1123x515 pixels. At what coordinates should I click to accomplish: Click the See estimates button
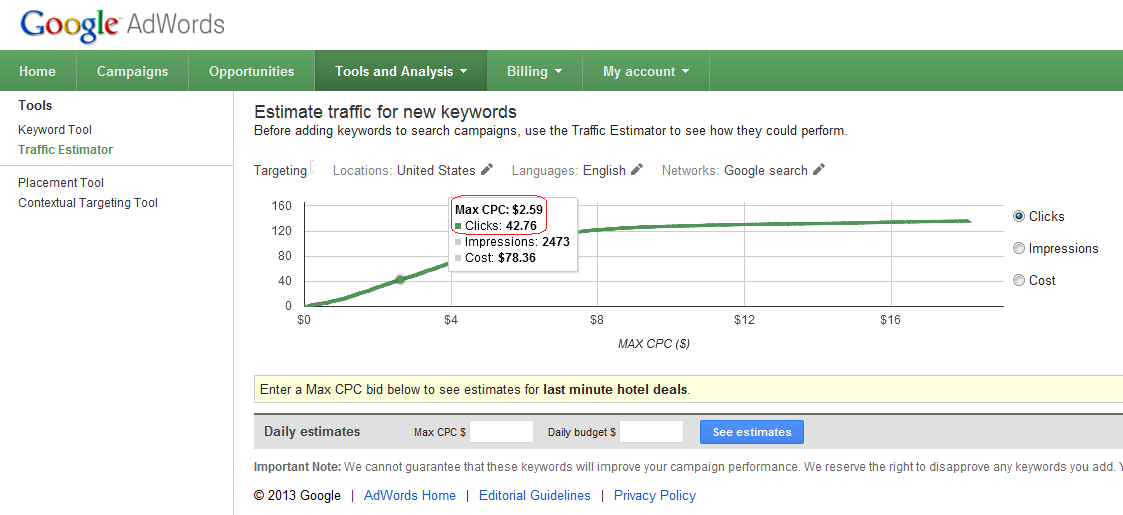pyautogui.click(x=752, y=432)
